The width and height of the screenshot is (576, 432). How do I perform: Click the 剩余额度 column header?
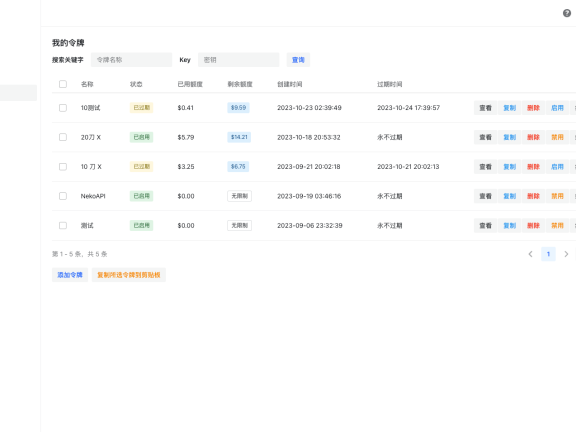click(x=240, y=84)
